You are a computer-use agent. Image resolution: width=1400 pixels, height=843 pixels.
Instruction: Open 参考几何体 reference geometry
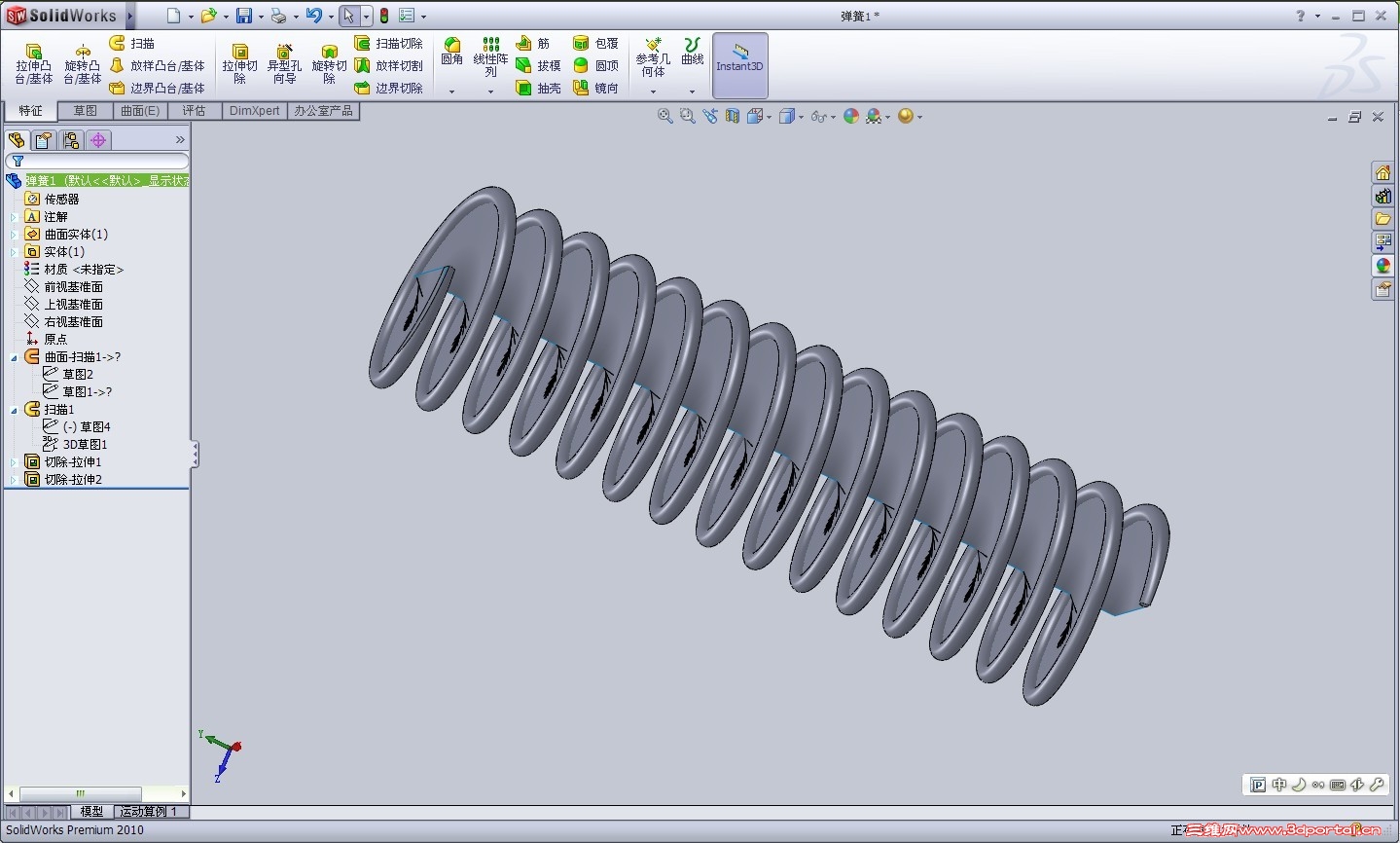pos(653,57)
